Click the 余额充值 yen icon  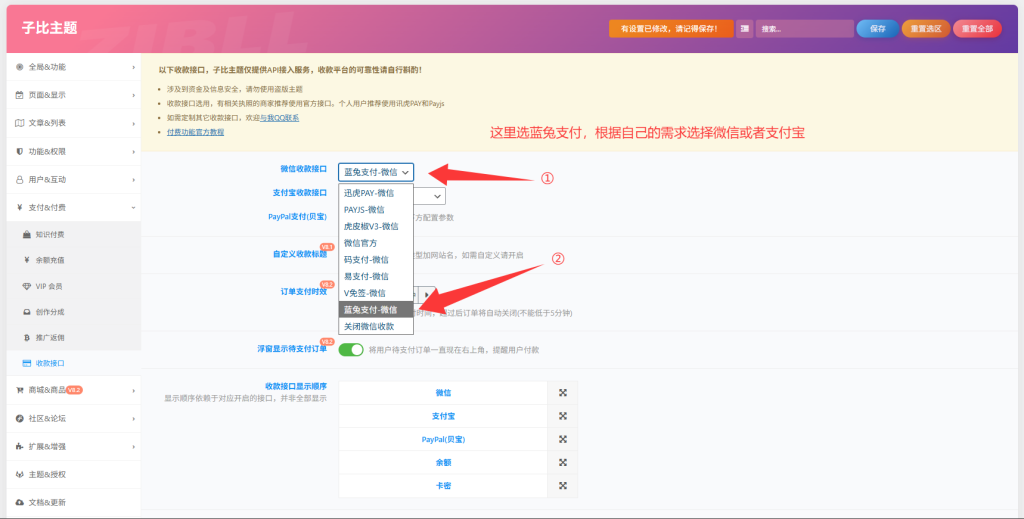[x=27, y=260]
